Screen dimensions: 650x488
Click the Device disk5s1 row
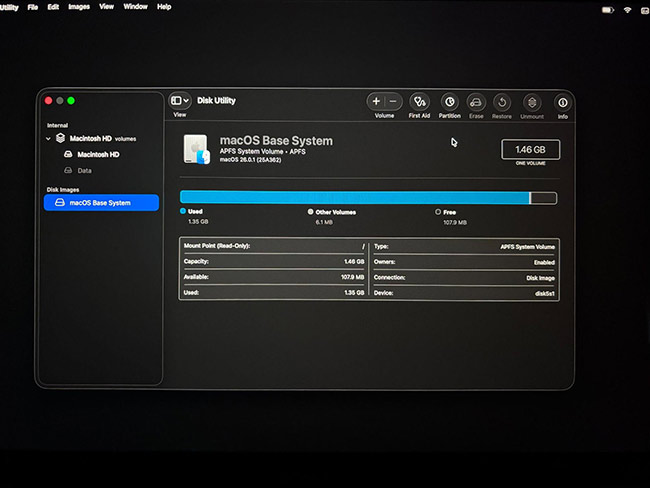(x=464, y=293)
